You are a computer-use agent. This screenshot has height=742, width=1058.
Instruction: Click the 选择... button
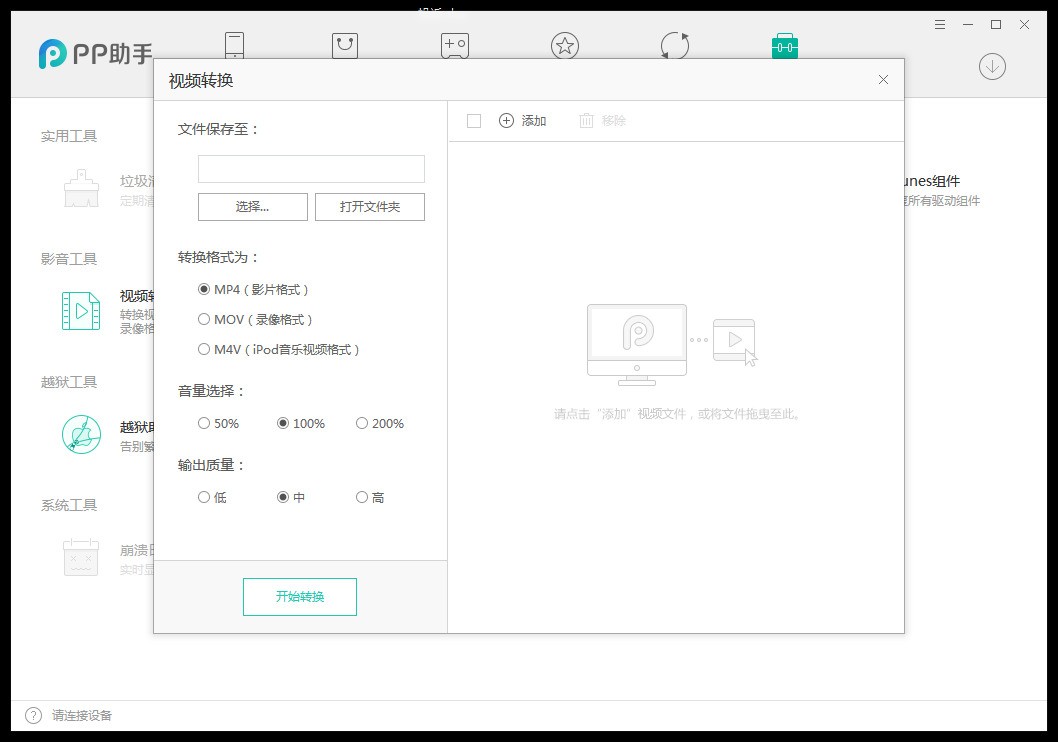pos(252,206)
